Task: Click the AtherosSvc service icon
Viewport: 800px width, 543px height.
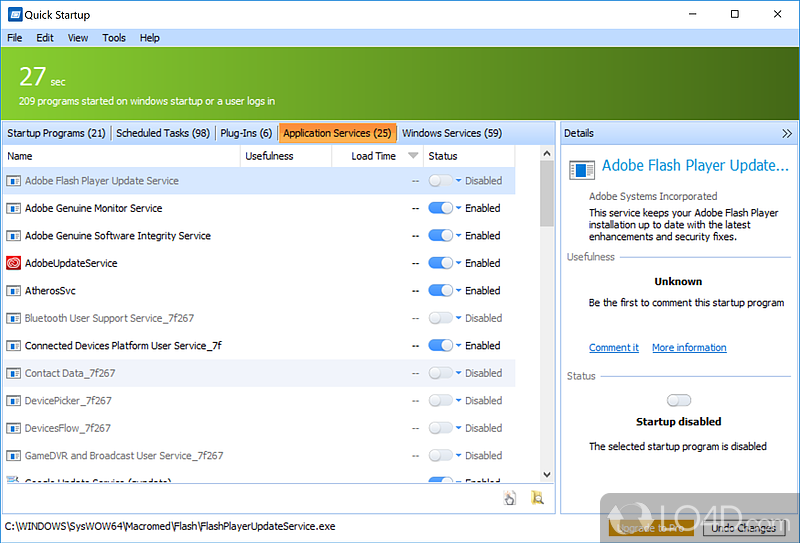Action: tap(14, 291)
